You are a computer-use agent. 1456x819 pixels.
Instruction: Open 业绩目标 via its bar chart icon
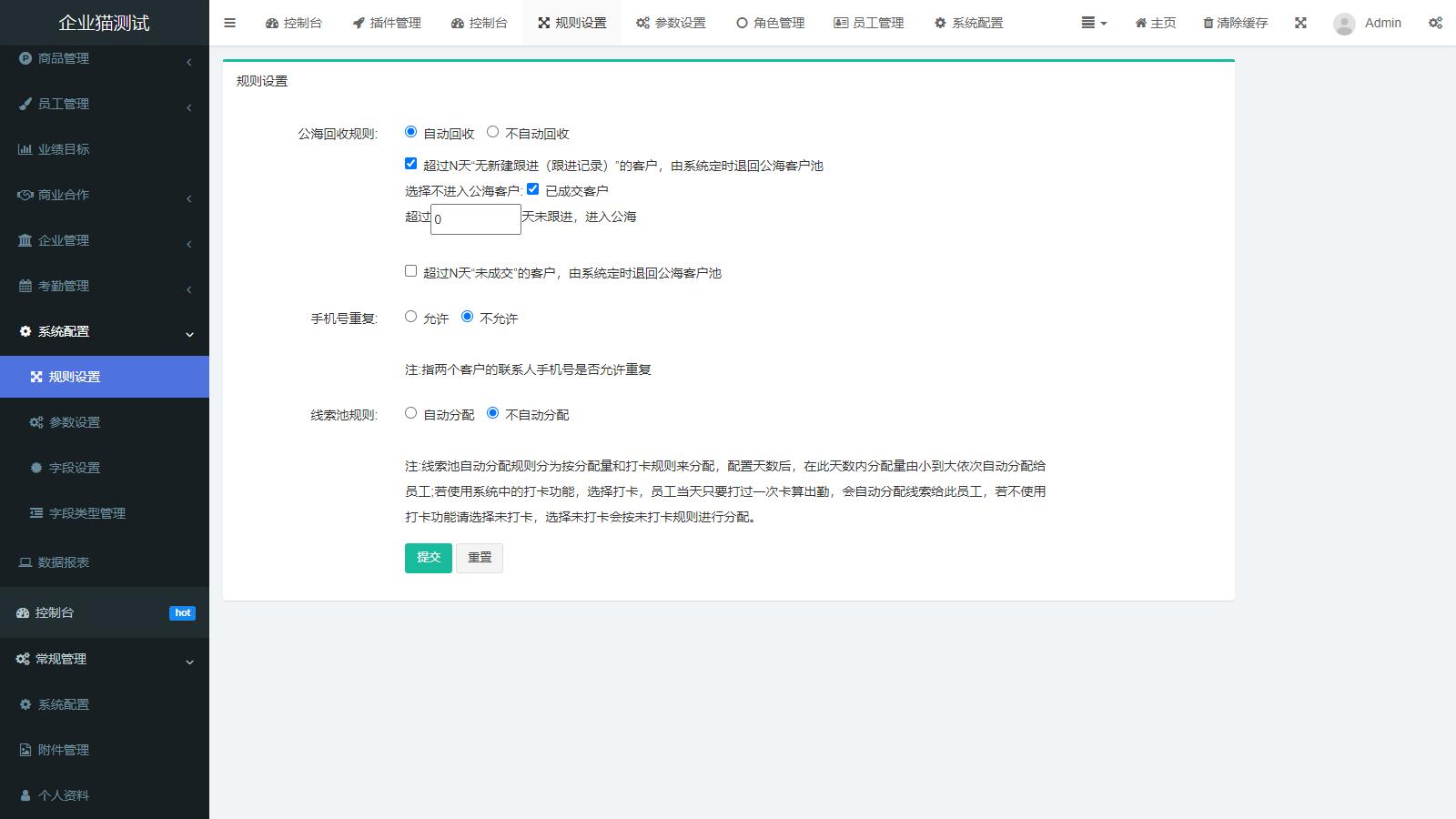(25, 149)
